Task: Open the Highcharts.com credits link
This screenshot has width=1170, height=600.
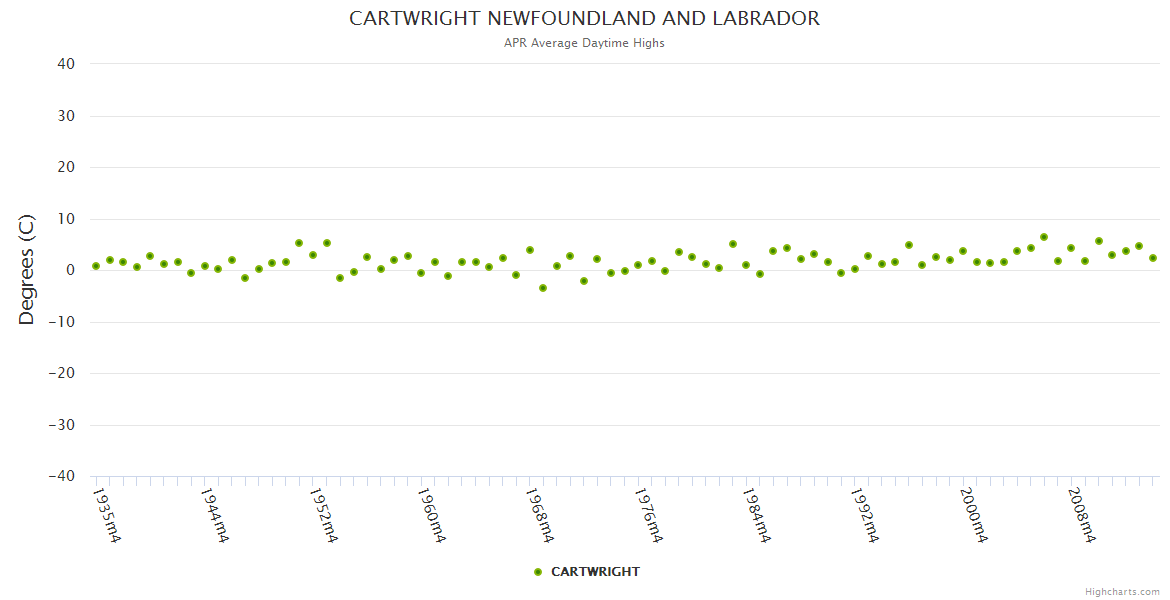Action: point(1122,592)
